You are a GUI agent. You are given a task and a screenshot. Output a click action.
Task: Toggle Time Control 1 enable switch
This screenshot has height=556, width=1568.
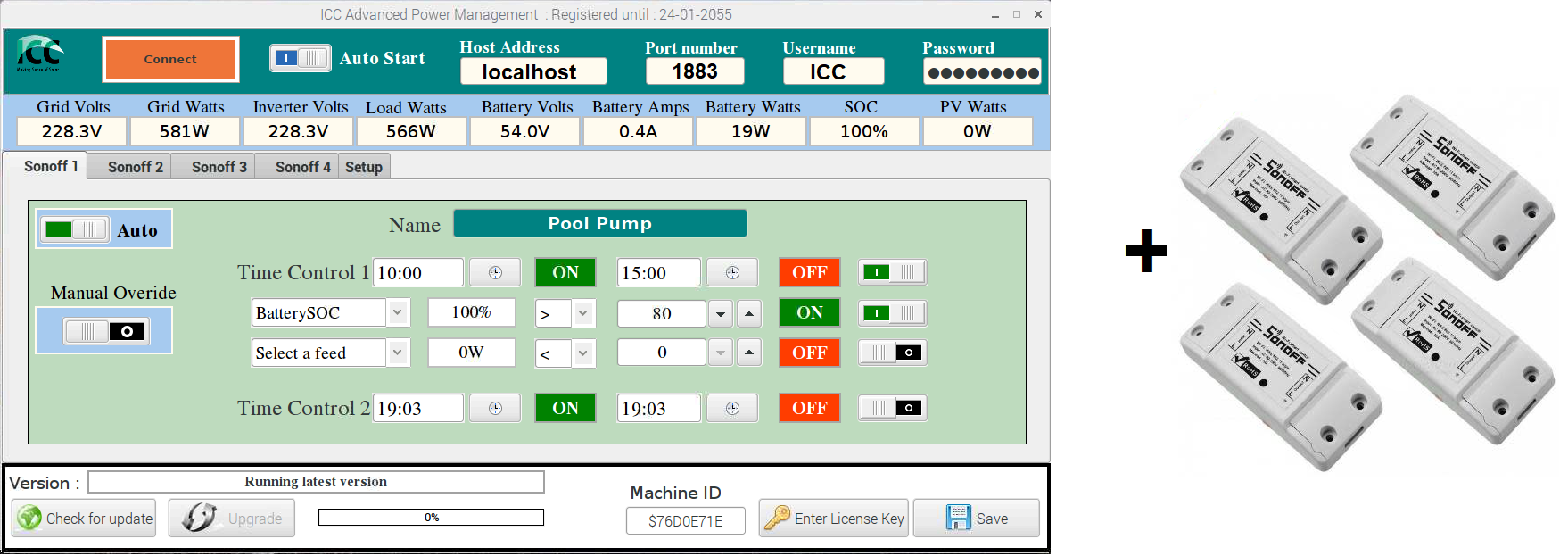pyautogui.click(x=894, y=273)
